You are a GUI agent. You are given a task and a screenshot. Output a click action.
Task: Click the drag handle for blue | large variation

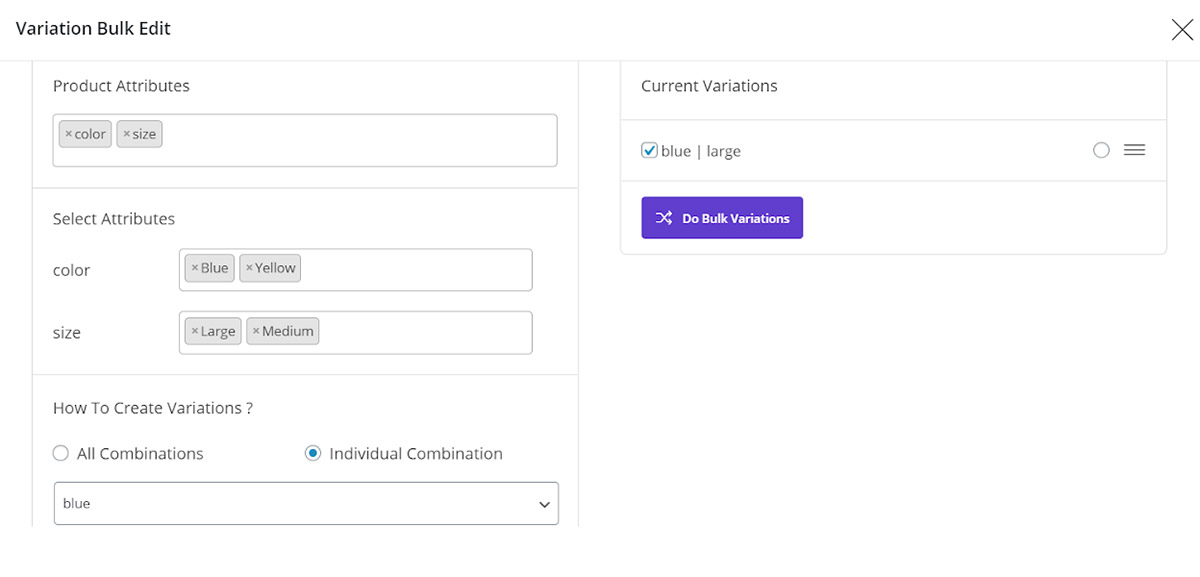pos(1134,150)
